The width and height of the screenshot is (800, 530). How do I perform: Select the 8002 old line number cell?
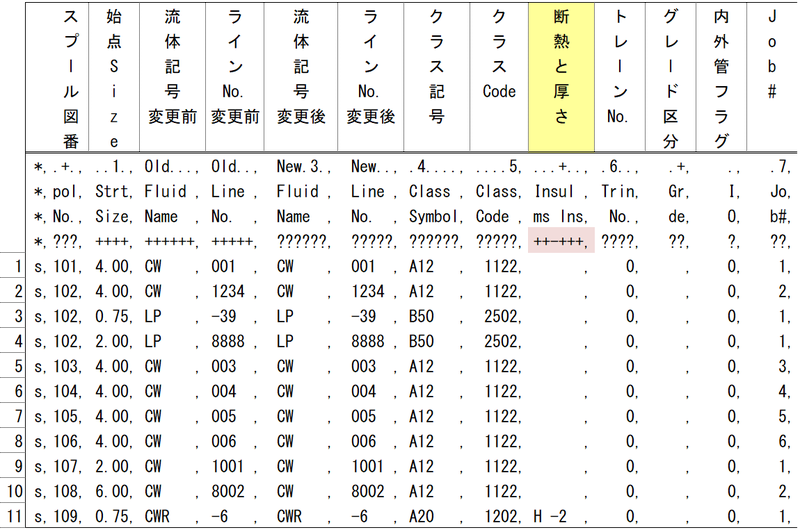point(235,491)
